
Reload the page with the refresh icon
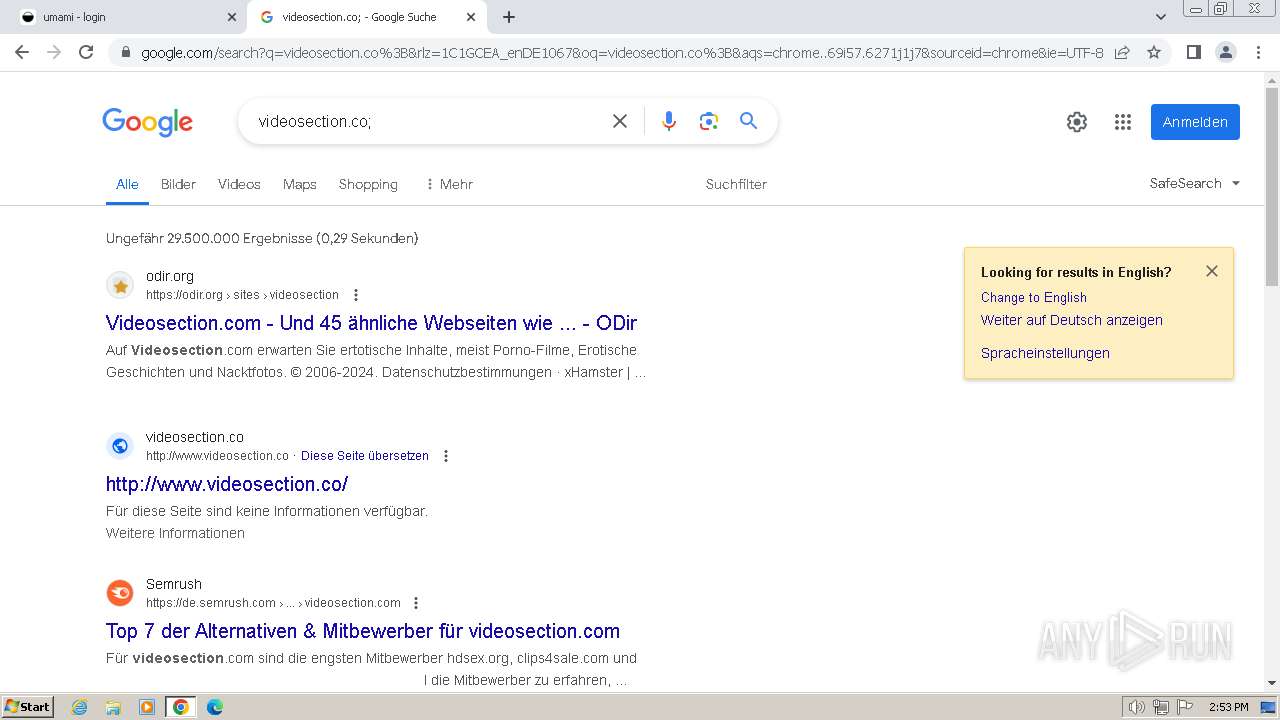[x=86, y=52]
